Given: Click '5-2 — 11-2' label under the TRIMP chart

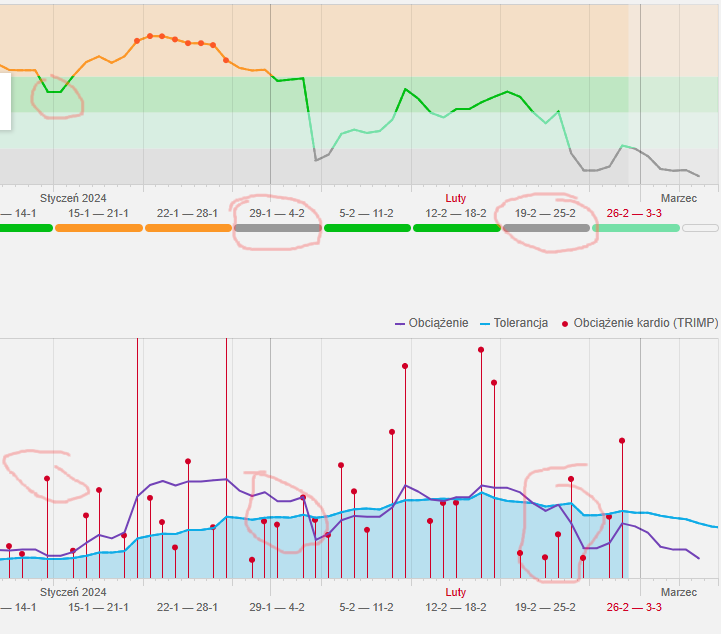Looking at the screenshot, I should 366,607.
